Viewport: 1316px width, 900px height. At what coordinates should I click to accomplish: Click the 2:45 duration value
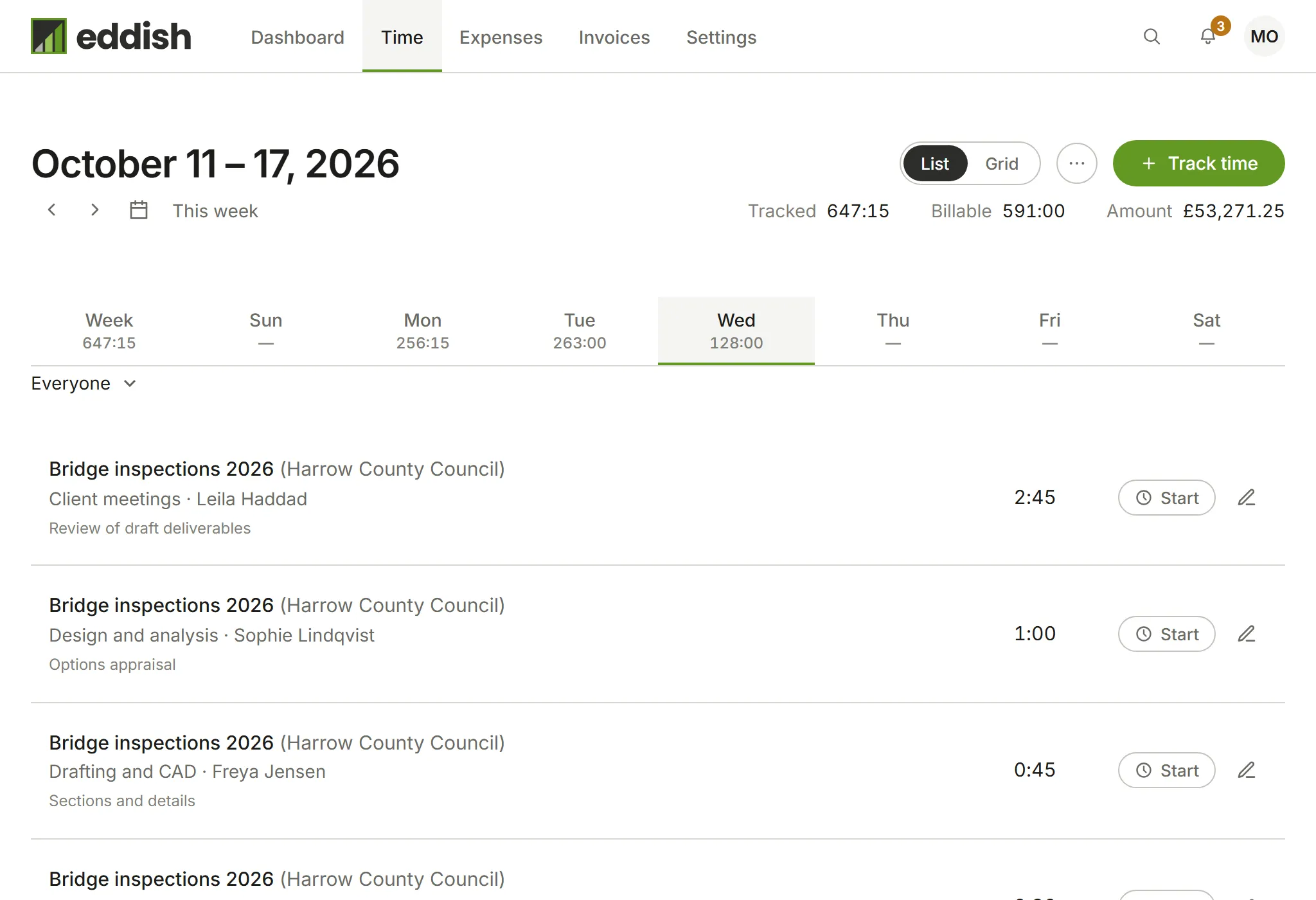click(x=1035, y=498)
